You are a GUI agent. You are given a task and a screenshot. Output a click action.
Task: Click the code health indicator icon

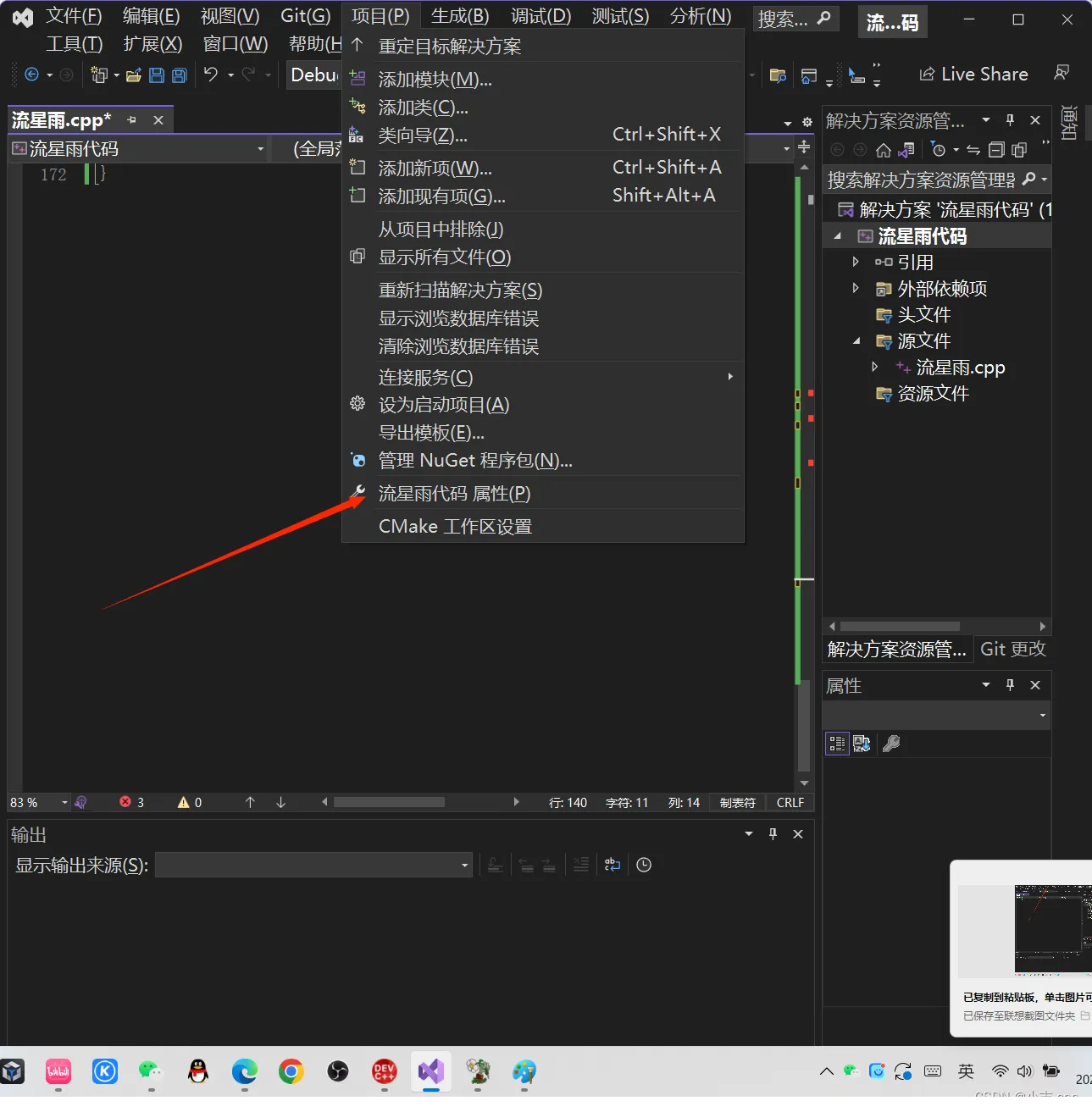coord(80,802)
